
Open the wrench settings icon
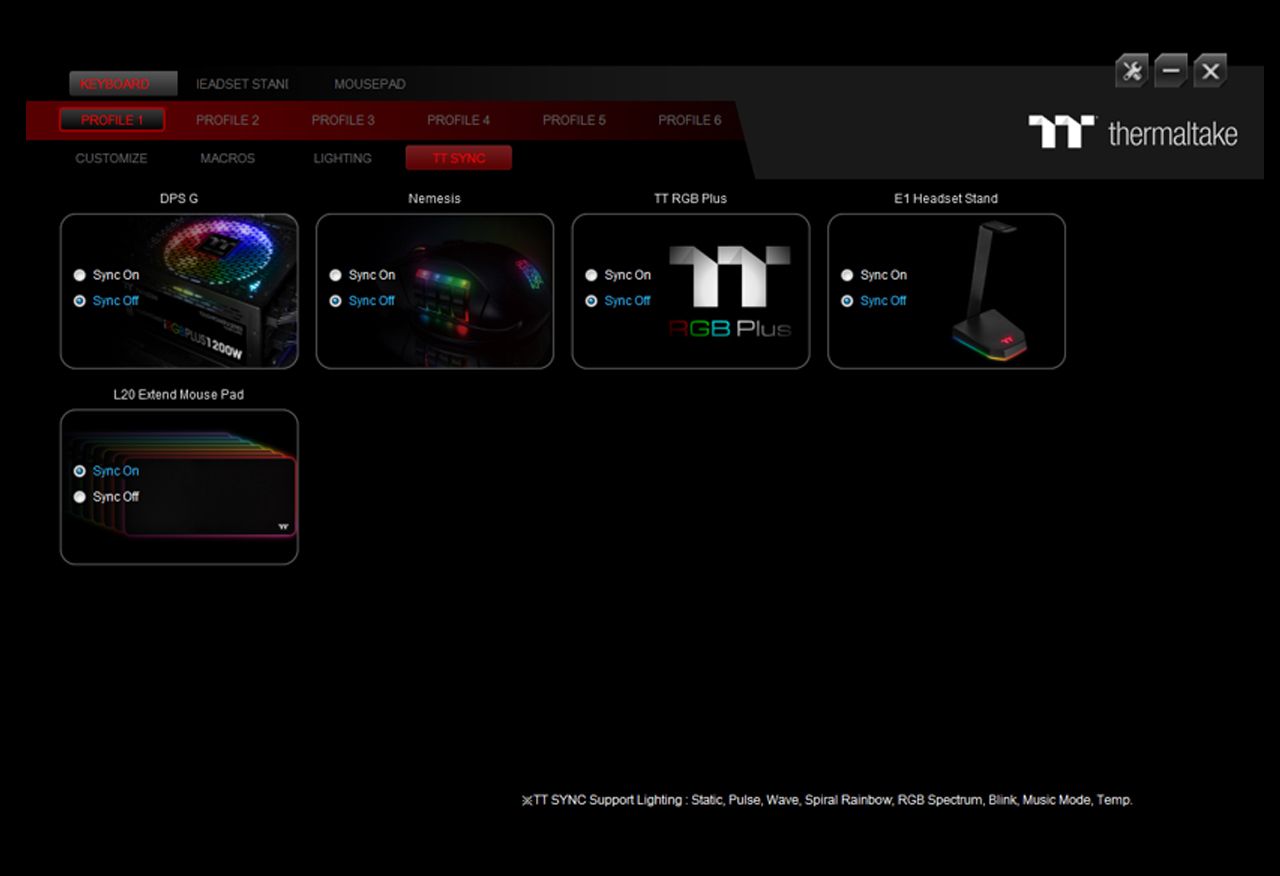[1131, 71]
